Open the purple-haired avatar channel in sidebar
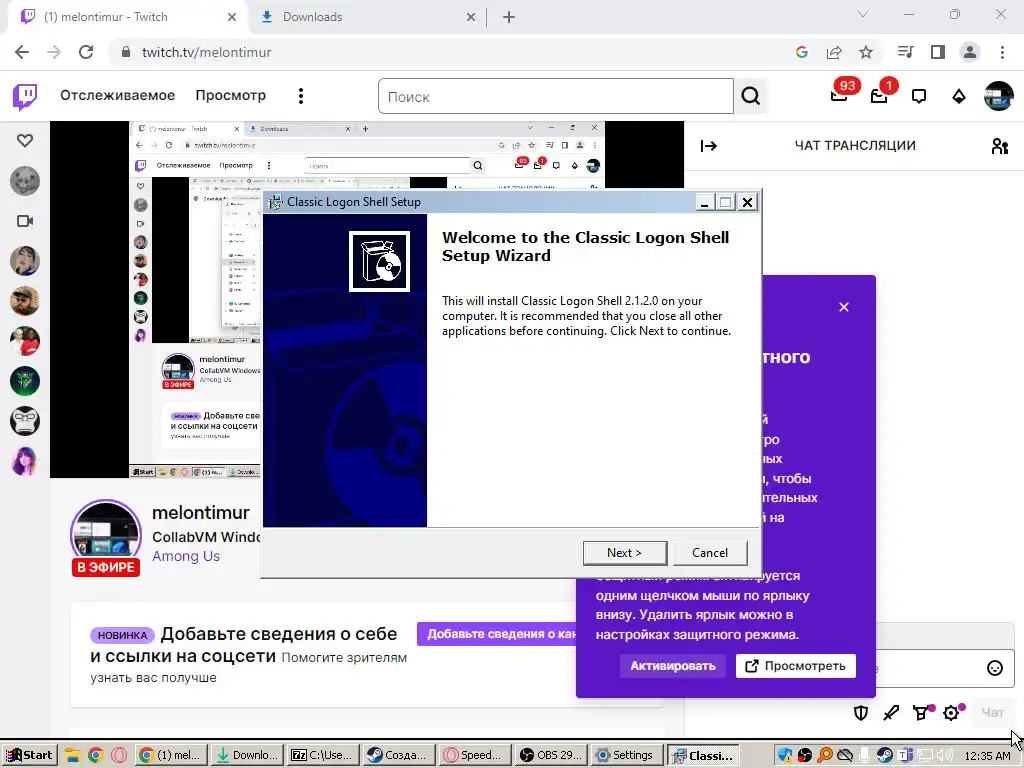This screenshot has width=1024, height=768. (25, 461)
